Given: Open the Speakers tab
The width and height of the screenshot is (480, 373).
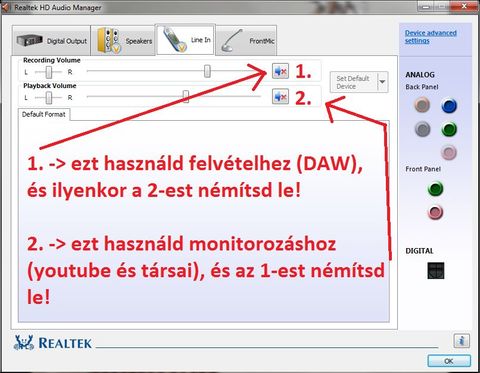Looking at the screenshot, I should pyautogui.click(x=123, y=41).
